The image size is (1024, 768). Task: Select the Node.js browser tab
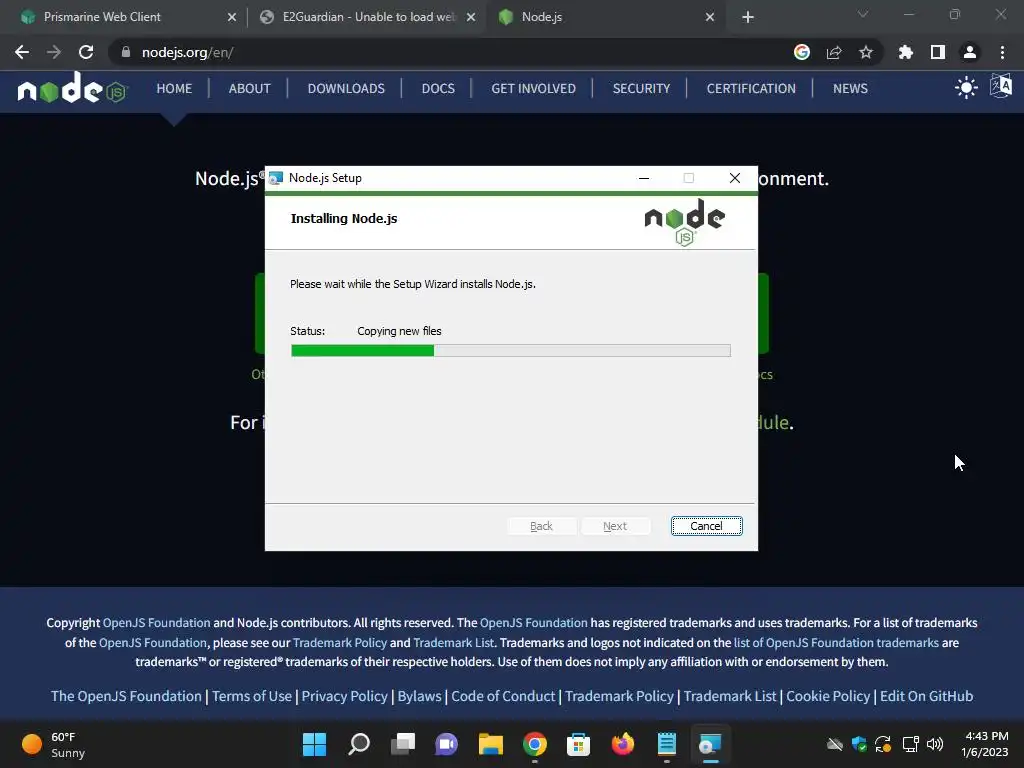click(x=607, y=17)
